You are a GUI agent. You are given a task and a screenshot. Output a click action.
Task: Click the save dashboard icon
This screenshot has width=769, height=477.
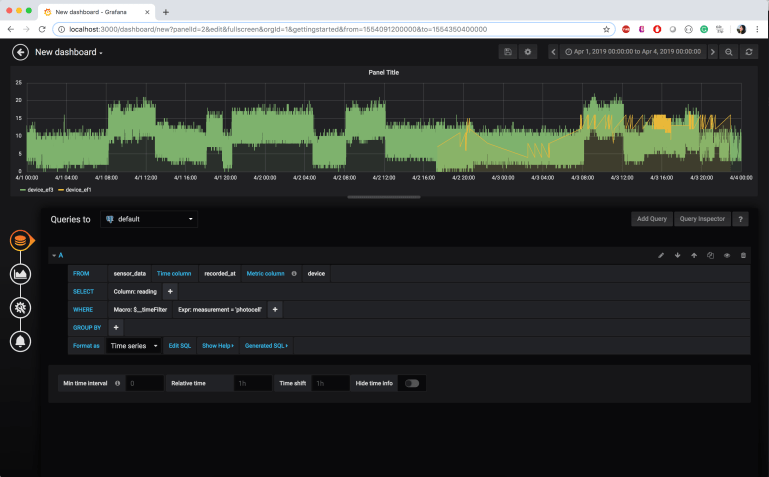coord(508,51)
